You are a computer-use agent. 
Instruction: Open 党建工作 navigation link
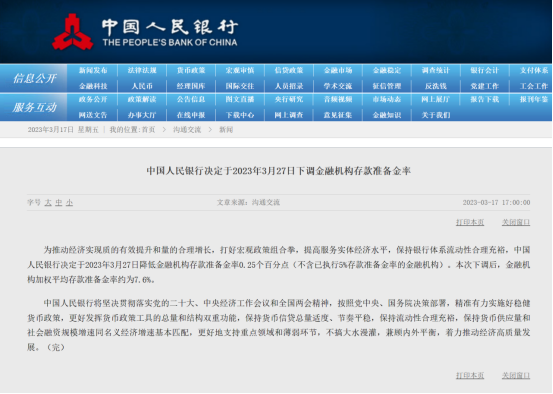pos(485,86)
